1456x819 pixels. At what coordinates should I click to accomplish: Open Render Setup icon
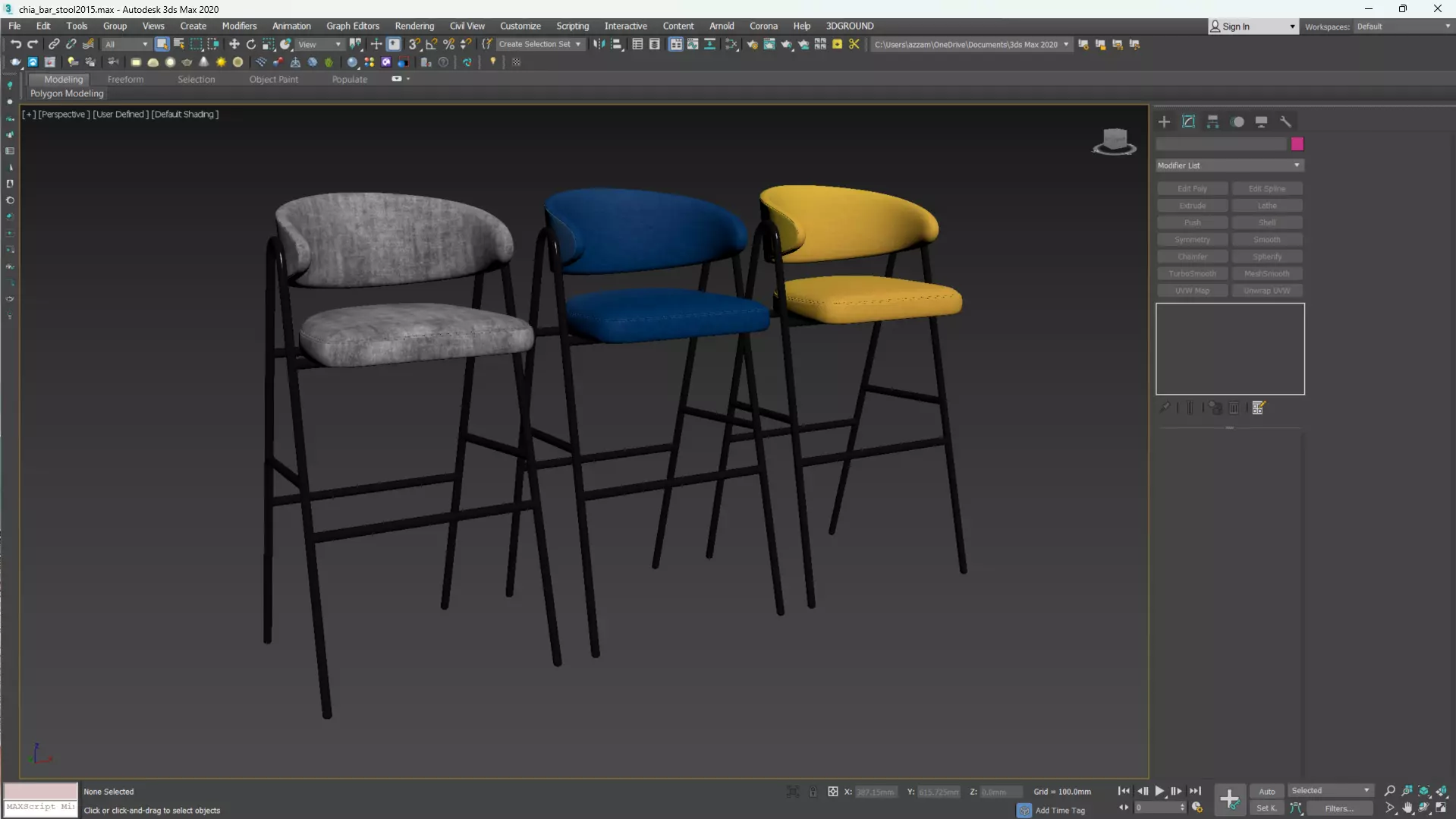(752, 44)
